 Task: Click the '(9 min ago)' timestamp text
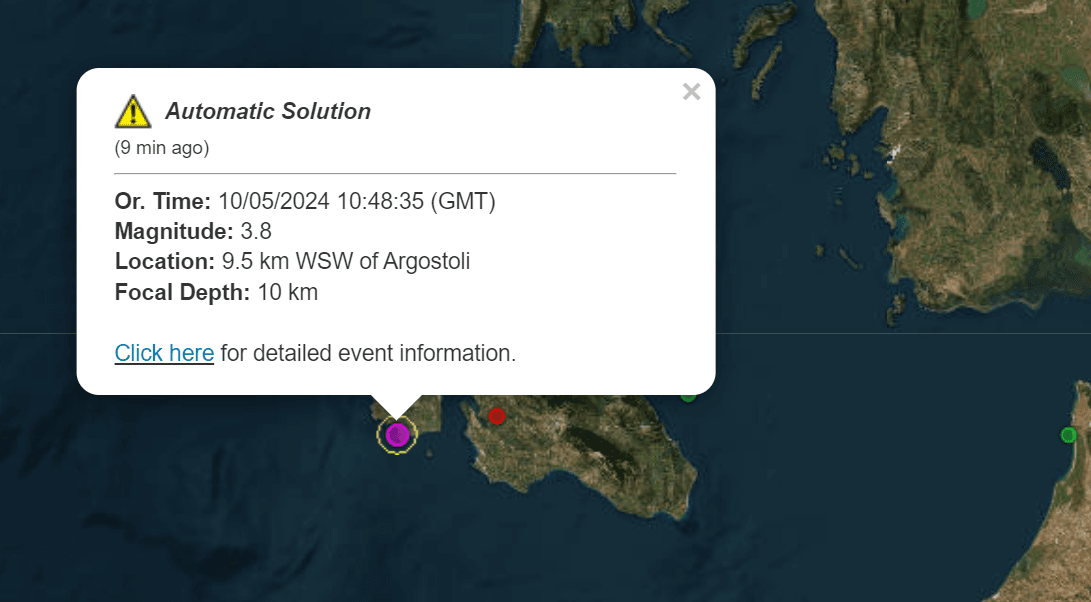pos(162,148)
